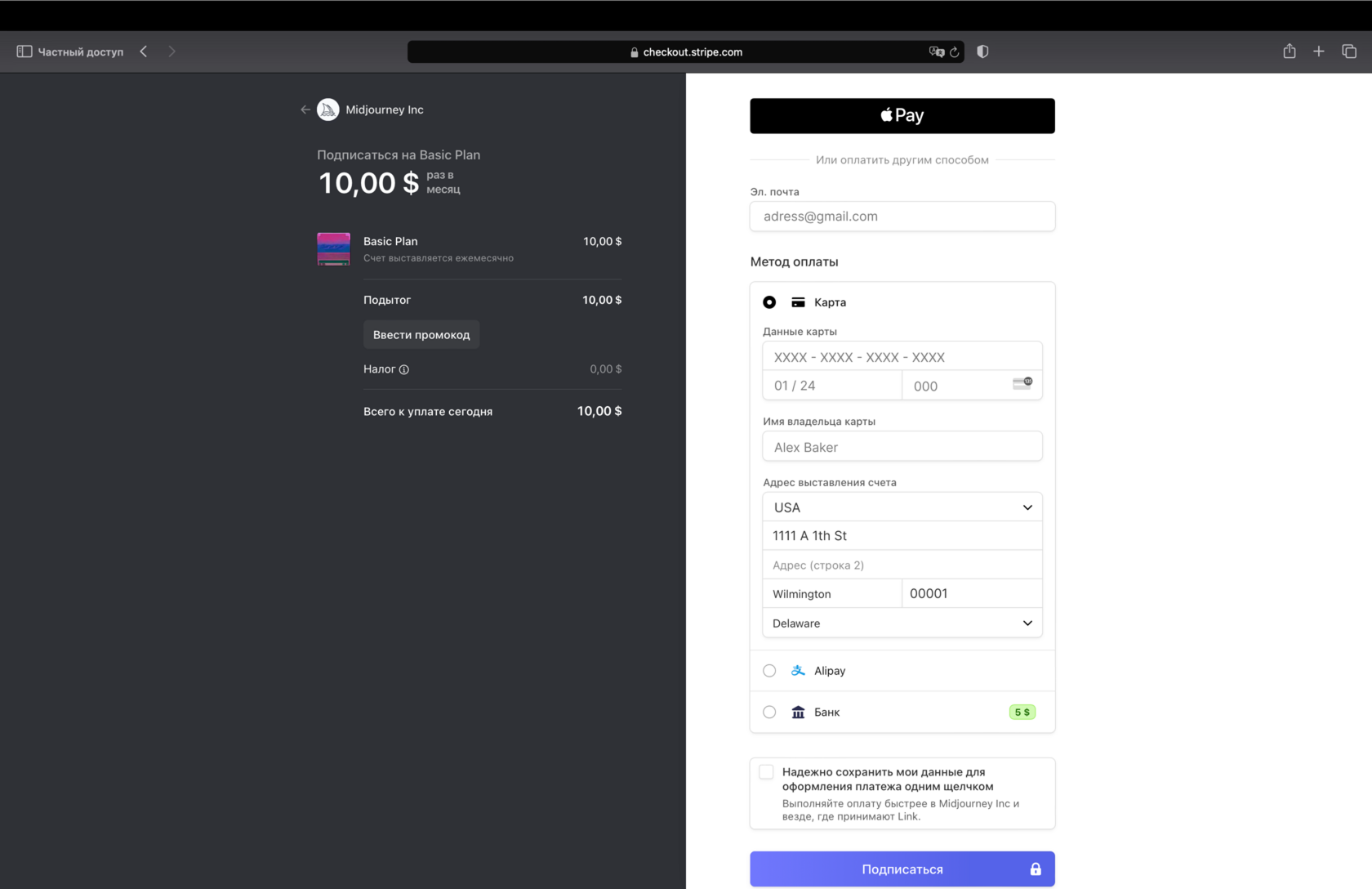The width and height of the screenshot is (1372, 889).
Task: Click the 0,00 $ tax amount
Action: (606, 369)
